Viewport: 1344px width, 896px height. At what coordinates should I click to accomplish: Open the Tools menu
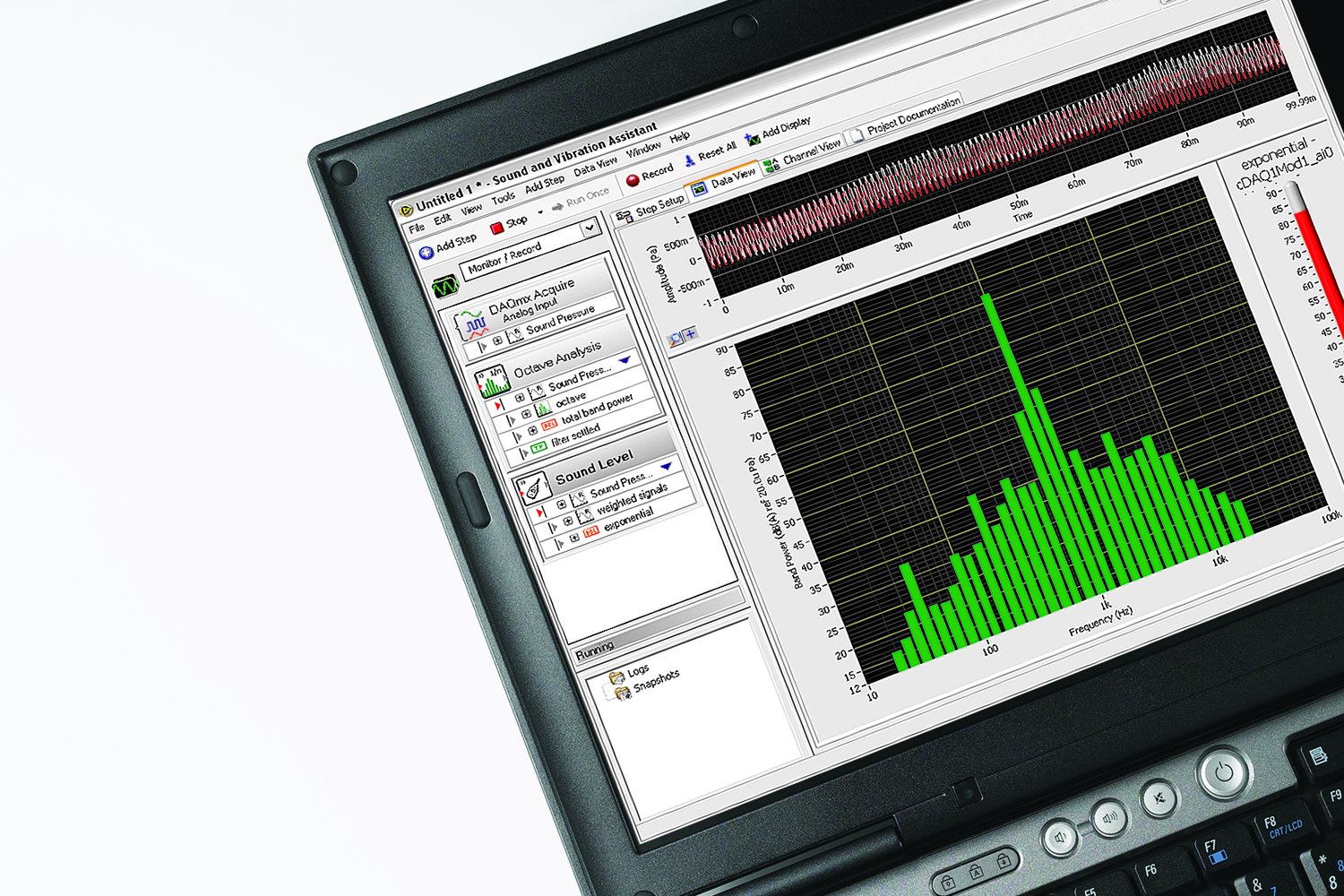[x=503, y=199]
